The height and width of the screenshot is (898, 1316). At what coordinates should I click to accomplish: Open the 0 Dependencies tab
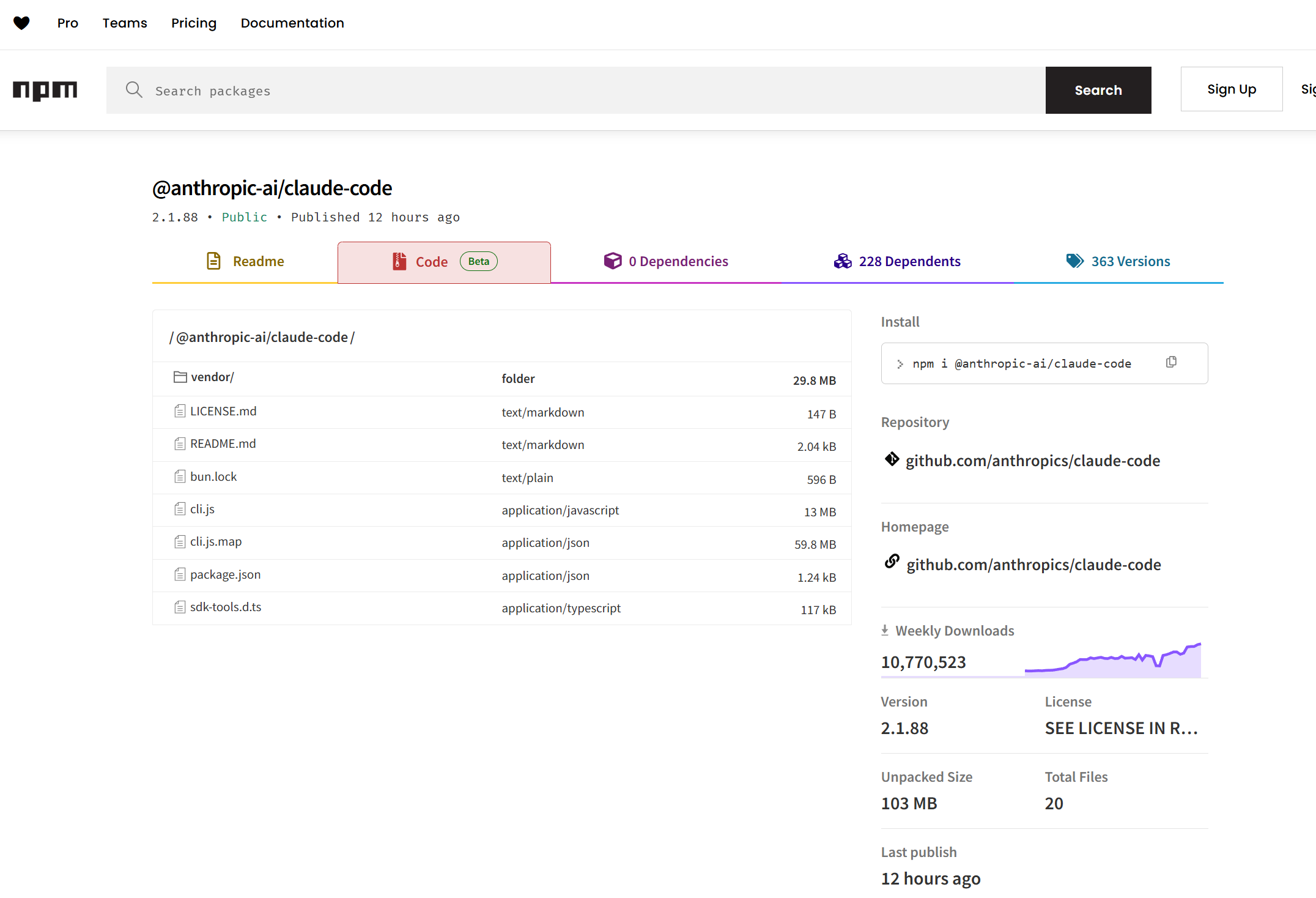[x=666, y=262]
